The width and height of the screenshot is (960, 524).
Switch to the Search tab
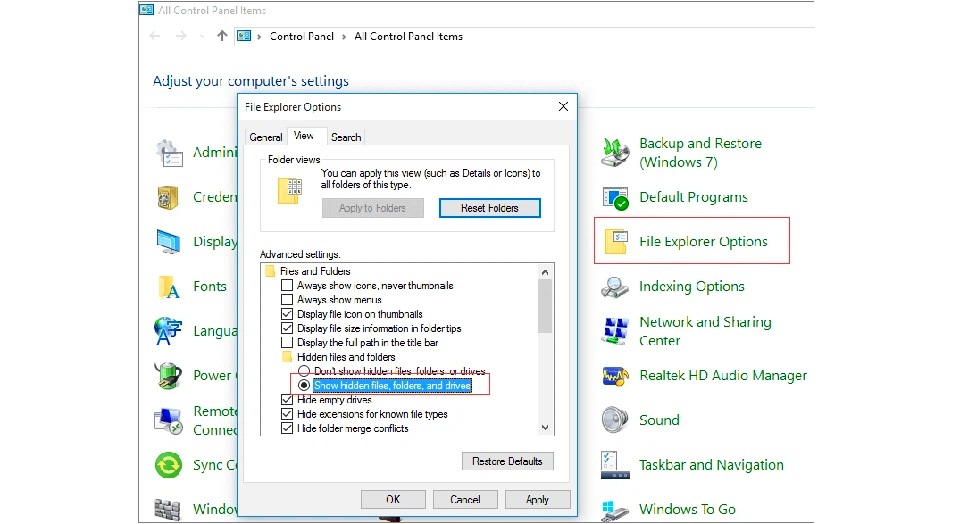[346, 137]
